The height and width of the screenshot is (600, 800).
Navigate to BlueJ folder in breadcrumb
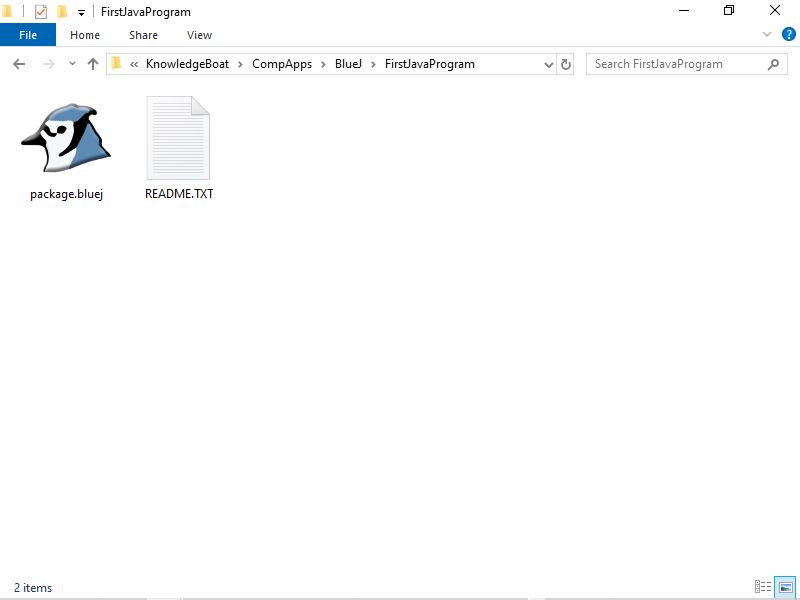click(x=348, y=64)
